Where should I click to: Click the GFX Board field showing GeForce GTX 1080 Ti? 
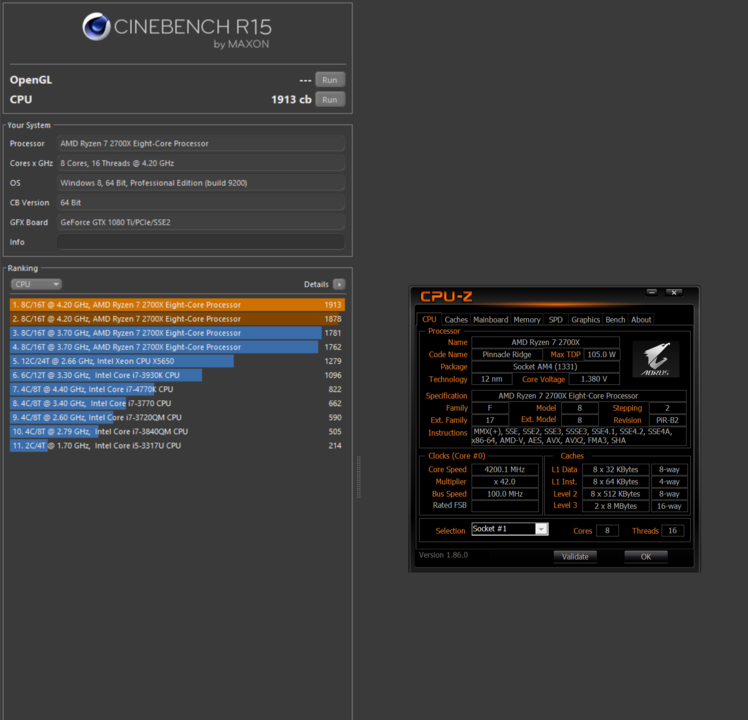(x=201, y=222)
